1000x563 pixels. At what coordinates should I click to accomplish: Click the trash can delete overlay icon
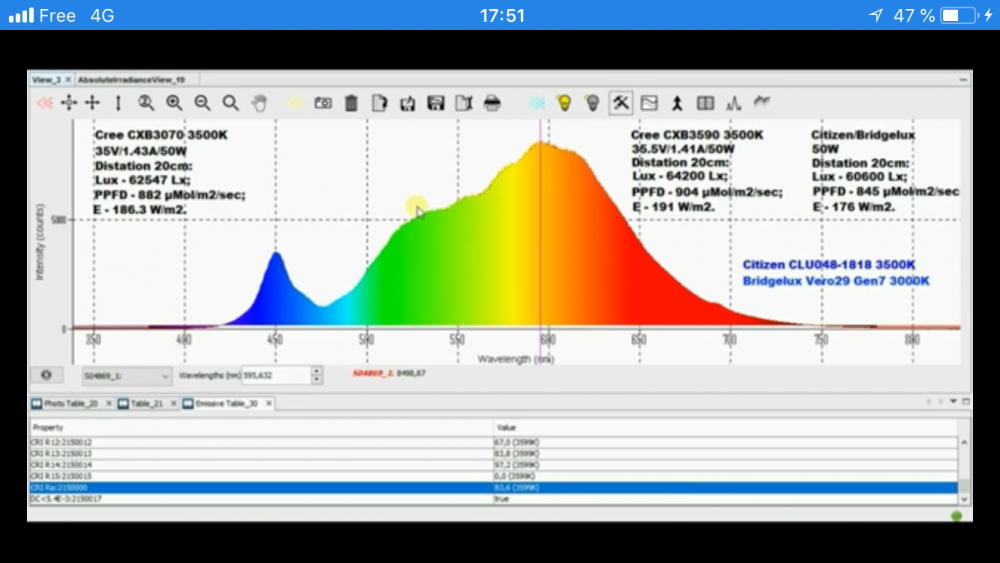point(351,103)
